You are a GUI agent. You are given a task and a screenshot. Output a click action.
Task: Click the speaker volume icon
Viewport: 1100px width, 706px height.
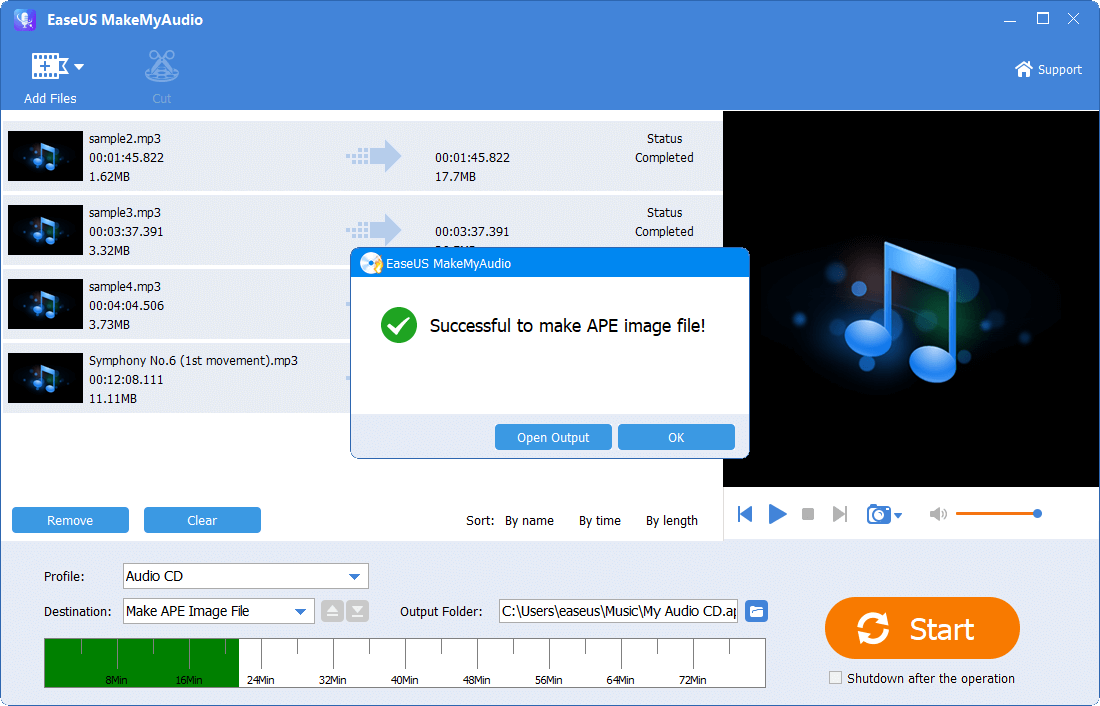938,513
